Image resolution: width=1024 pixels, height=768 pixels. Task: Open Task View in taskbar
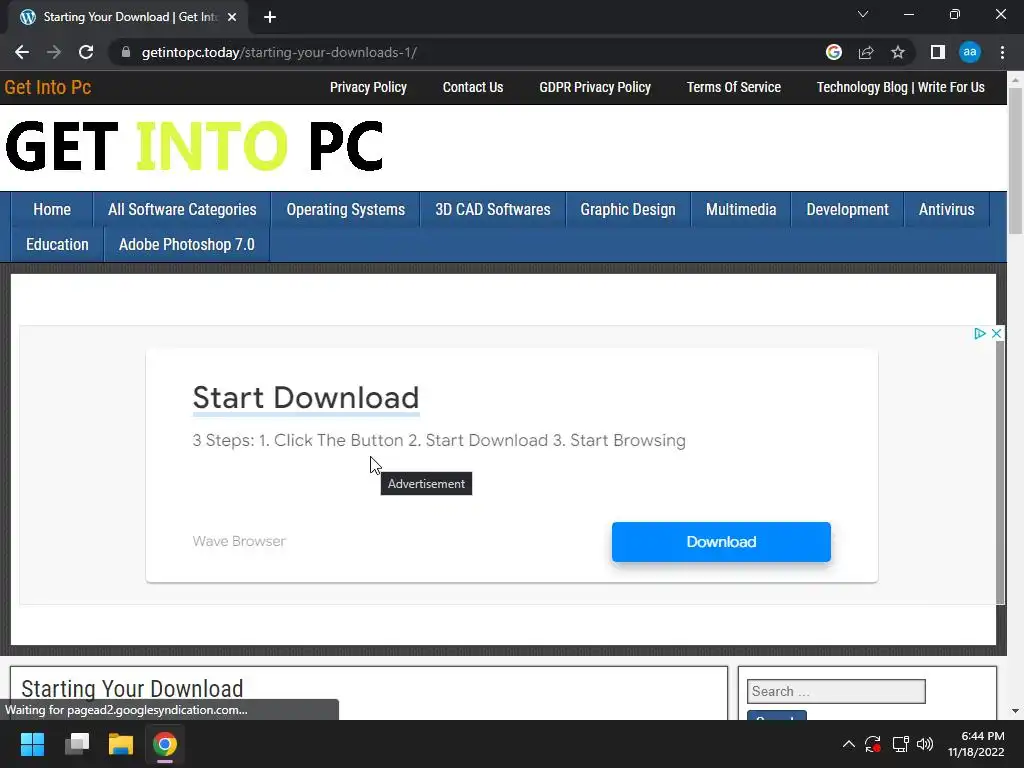pos(77,744)
